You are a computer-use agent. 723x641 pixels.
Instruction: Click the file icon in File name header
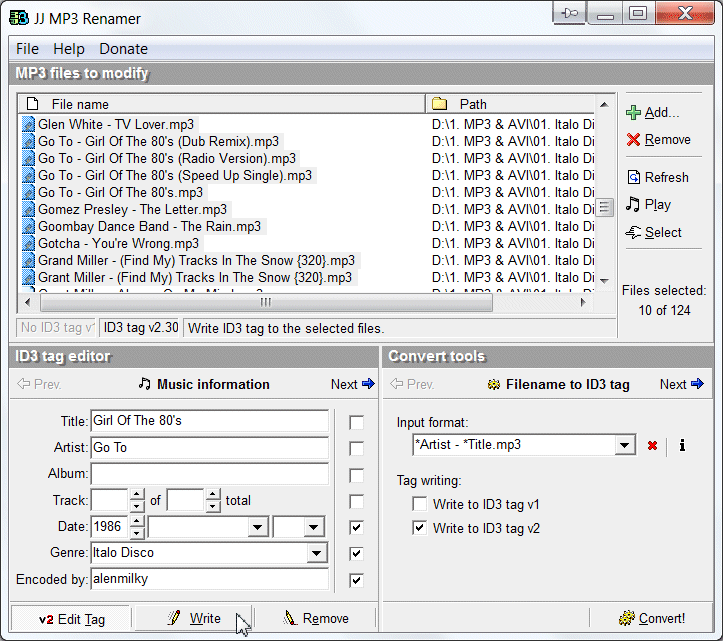tap(32, 104)
